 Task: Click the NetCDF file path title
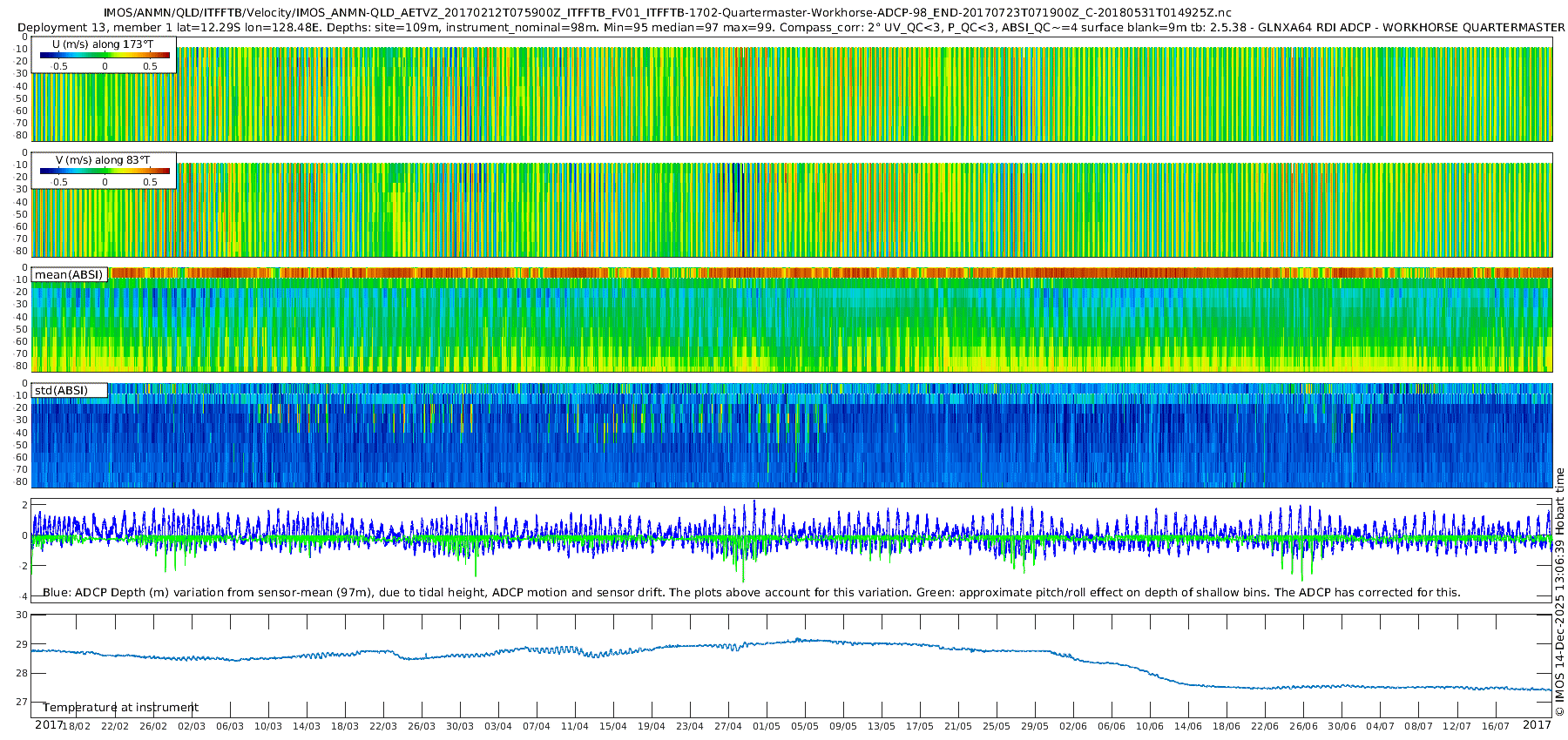click(667, 12)
